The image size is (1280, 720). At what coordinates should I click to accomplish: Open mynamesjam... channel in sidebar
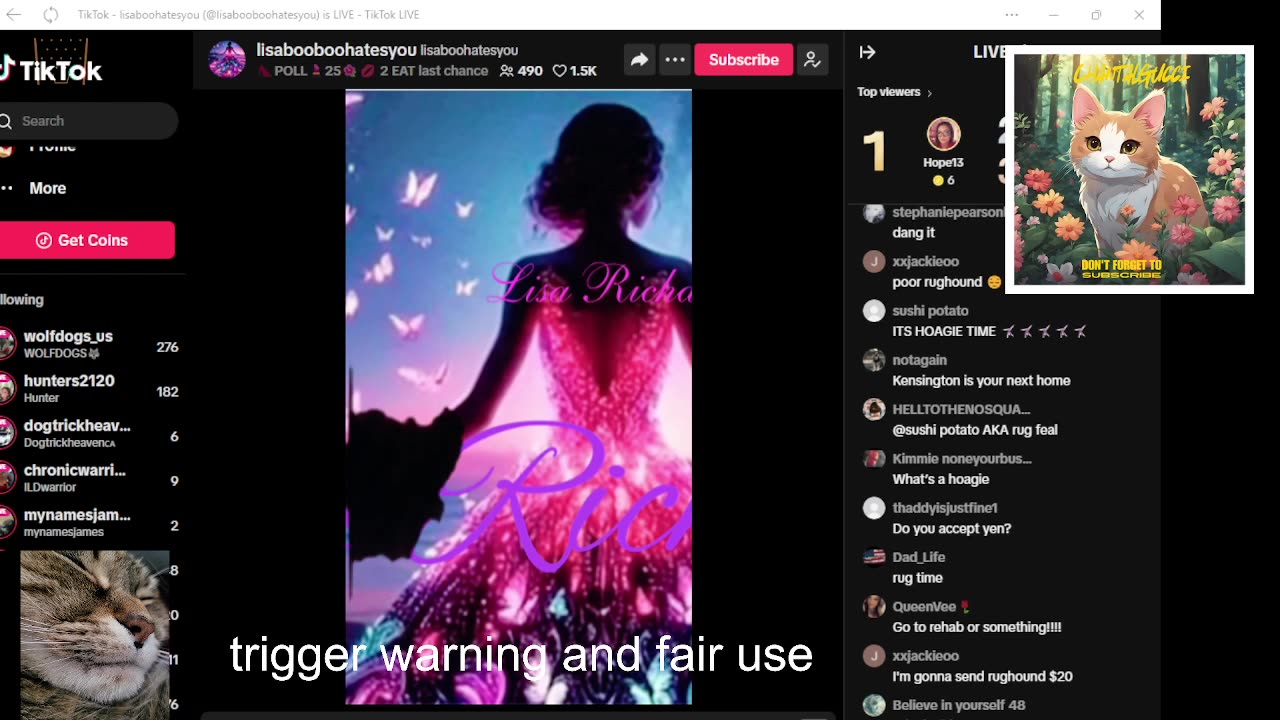tap(89, 522)
